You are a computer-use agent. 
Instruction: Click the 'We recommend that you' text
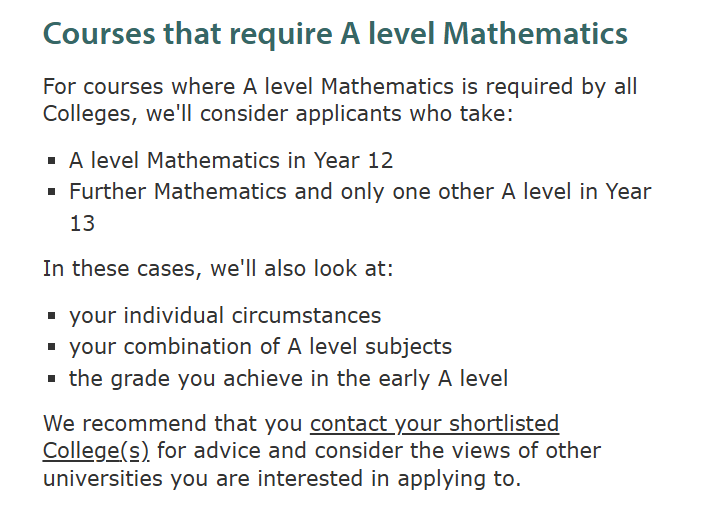(x=174, y=424)
